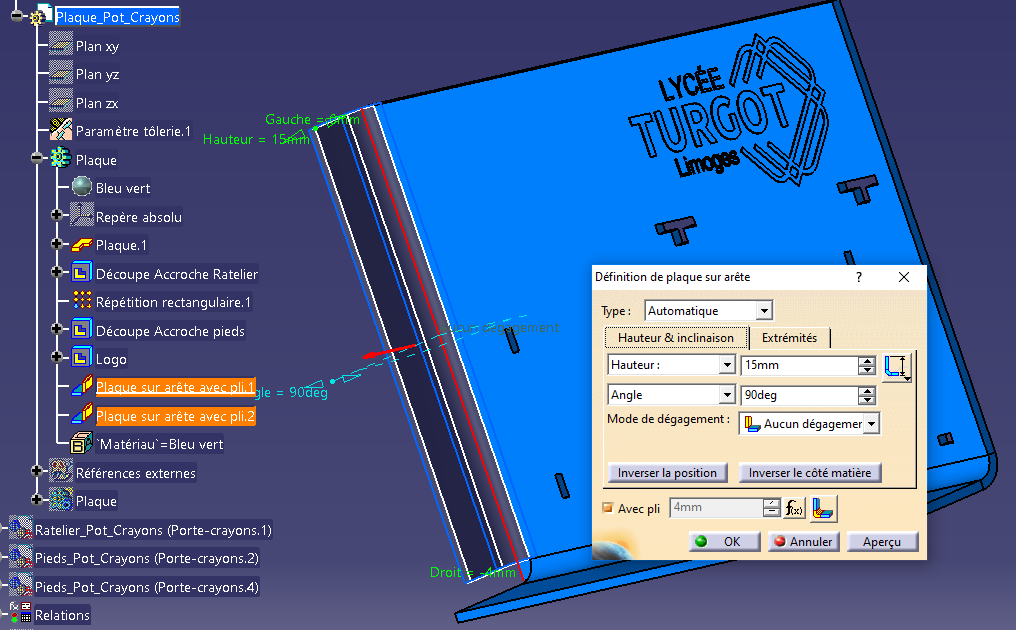Click the green "Hauteur = 15mm" label in the viewport
Screen dimensions: 1016x630
pyautogui.click(x=257, y=139)
